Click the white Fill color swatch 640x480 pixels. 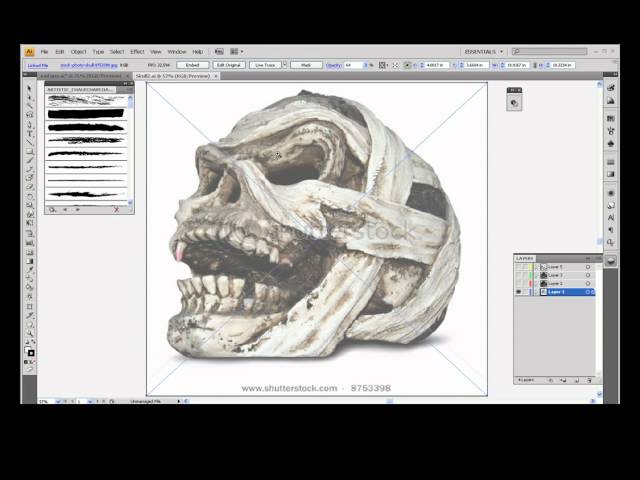pyautogui.click(x=27, y=350)
